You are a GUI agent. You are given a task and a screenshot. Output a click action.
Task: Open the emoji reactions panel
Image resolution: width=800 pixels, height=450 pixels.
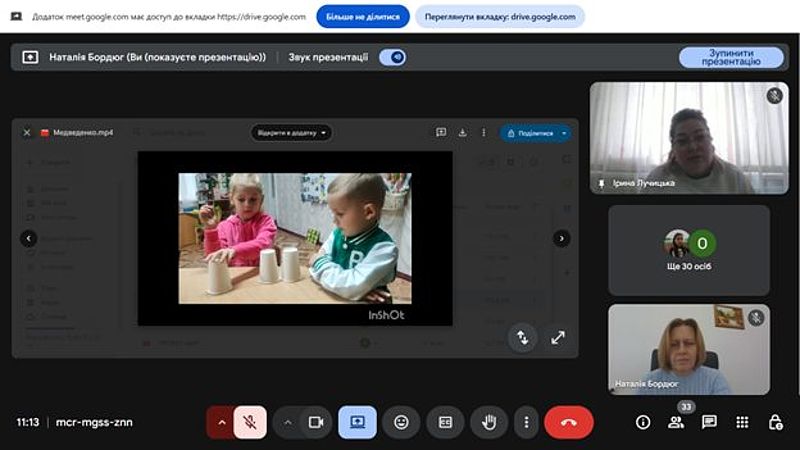[x=401, y=422]
